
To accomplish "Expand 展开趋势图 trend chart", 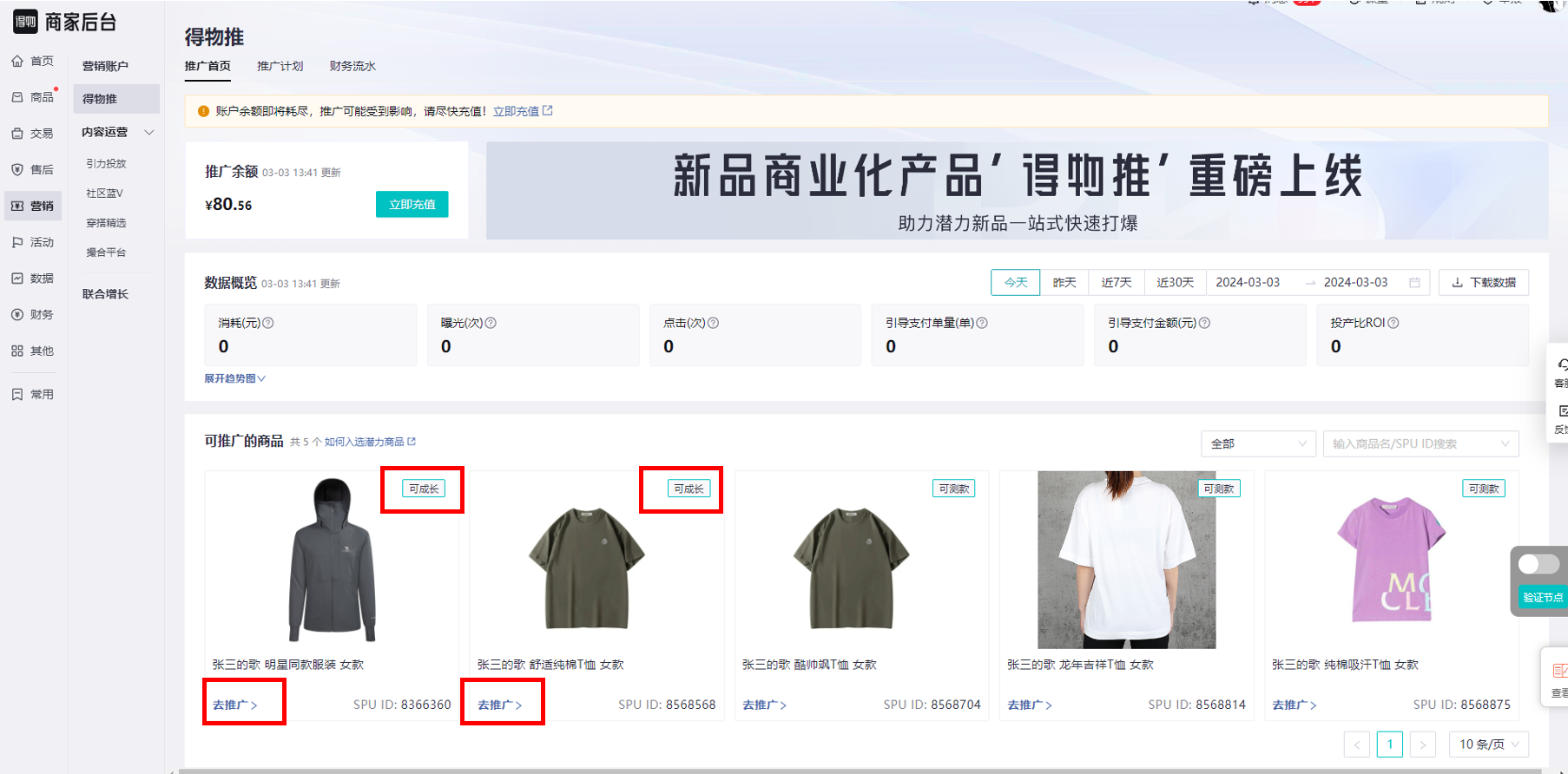I will click(234, 378).
